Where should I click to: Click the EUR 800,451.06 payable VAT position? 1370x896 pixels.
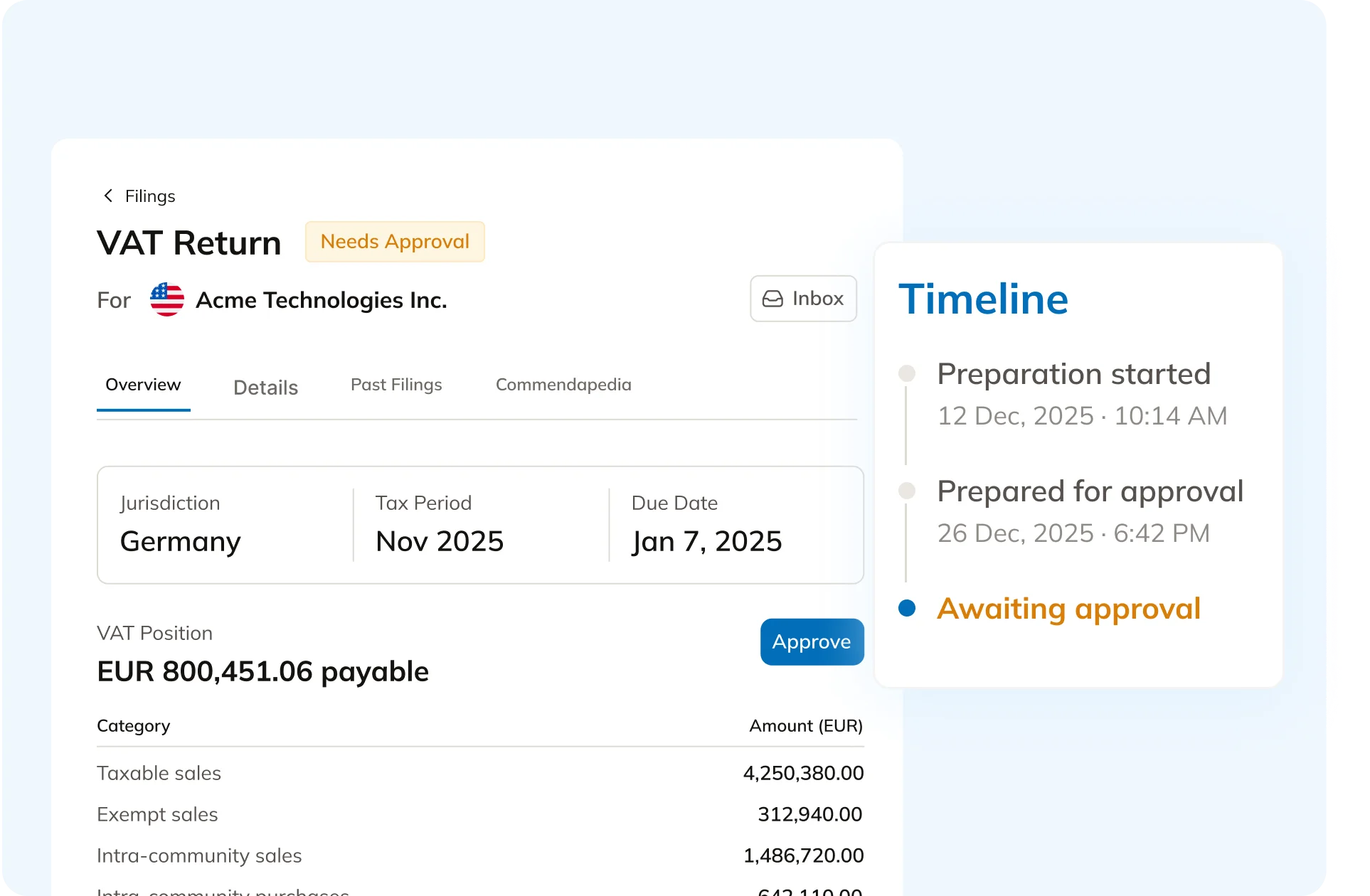pyautogui.click(x=263, y=671)
